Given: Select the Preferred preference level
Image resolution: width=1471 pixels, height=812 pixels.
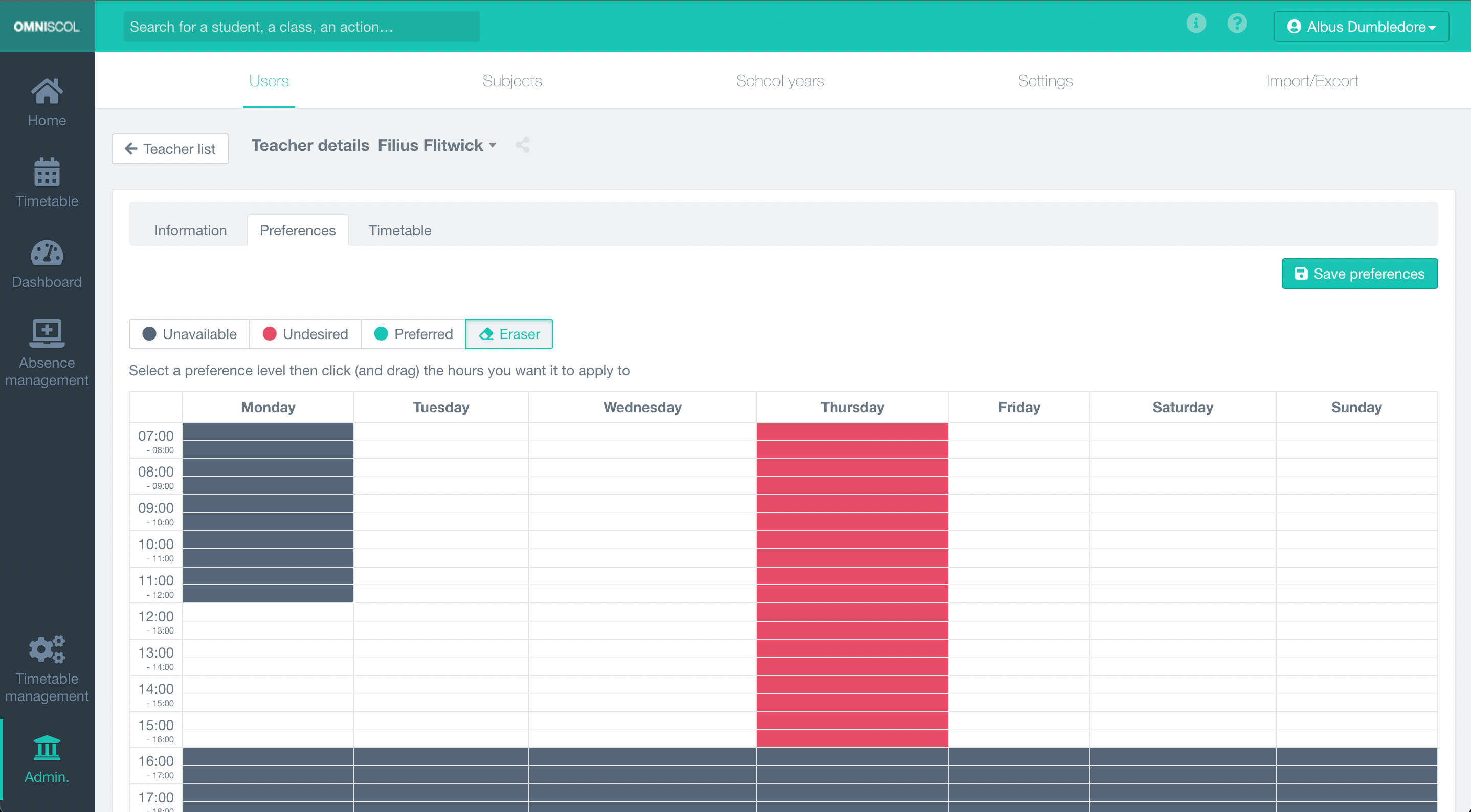Looking at the screenshot, I should coord(413,334).
